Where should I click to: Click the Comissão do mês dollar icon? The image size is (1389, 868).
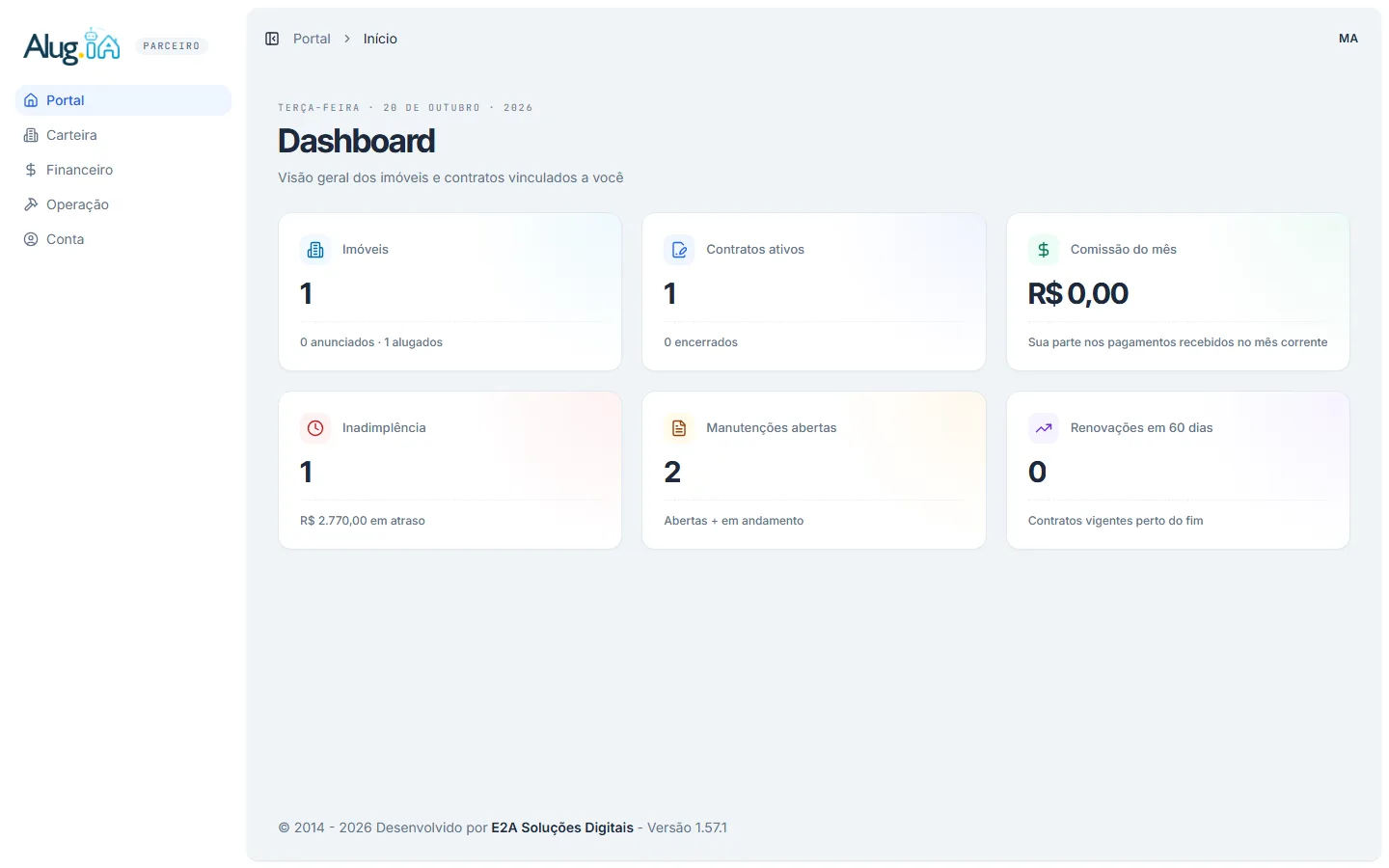click(1044, 250)
